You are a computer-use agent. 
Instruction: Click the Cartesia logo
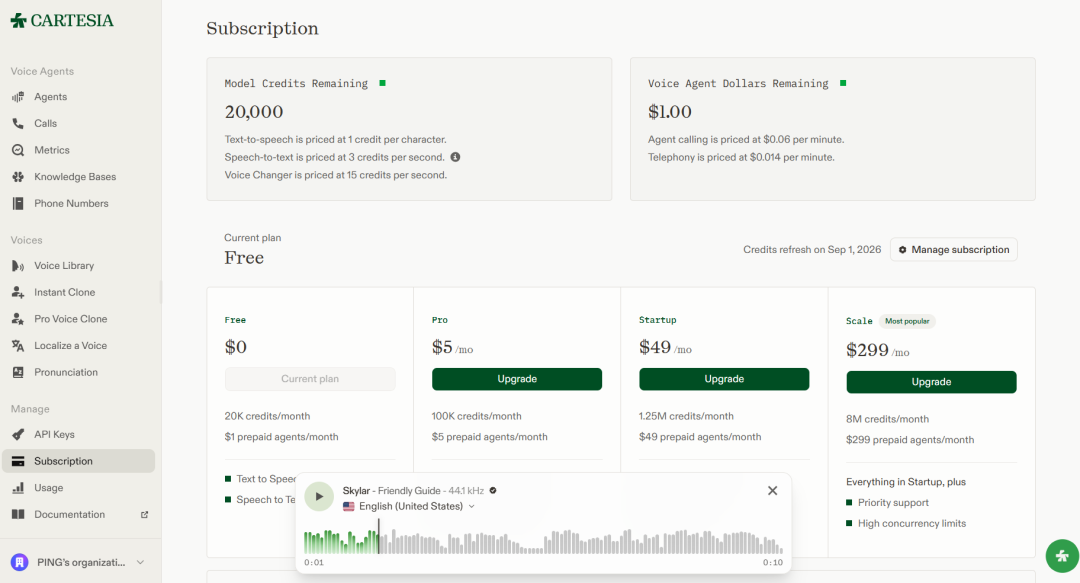[x=62, y=21]
